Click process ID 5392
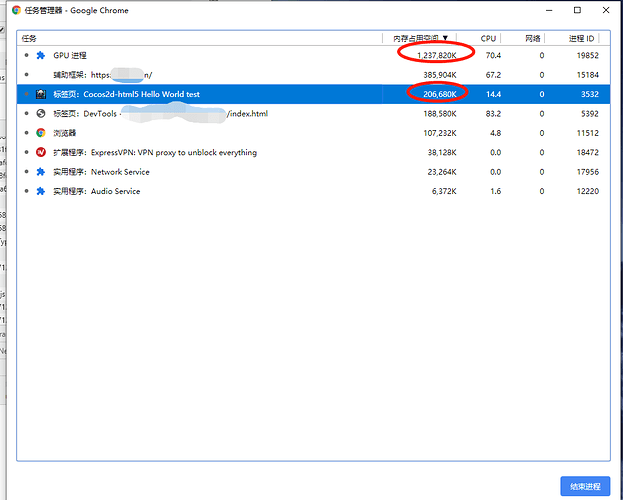Screen dimensions: 623x500 (x=590, y=114)
